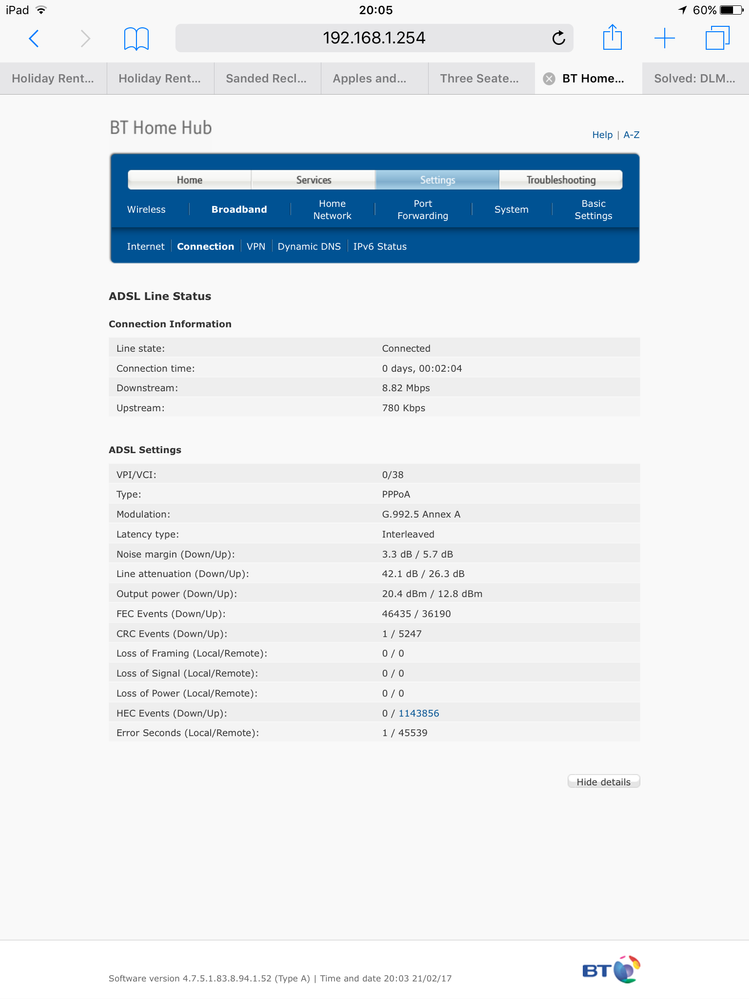Switch to first Holiday Rent tab
Viewport: 749px width, 999px height.
pos(53,78)
